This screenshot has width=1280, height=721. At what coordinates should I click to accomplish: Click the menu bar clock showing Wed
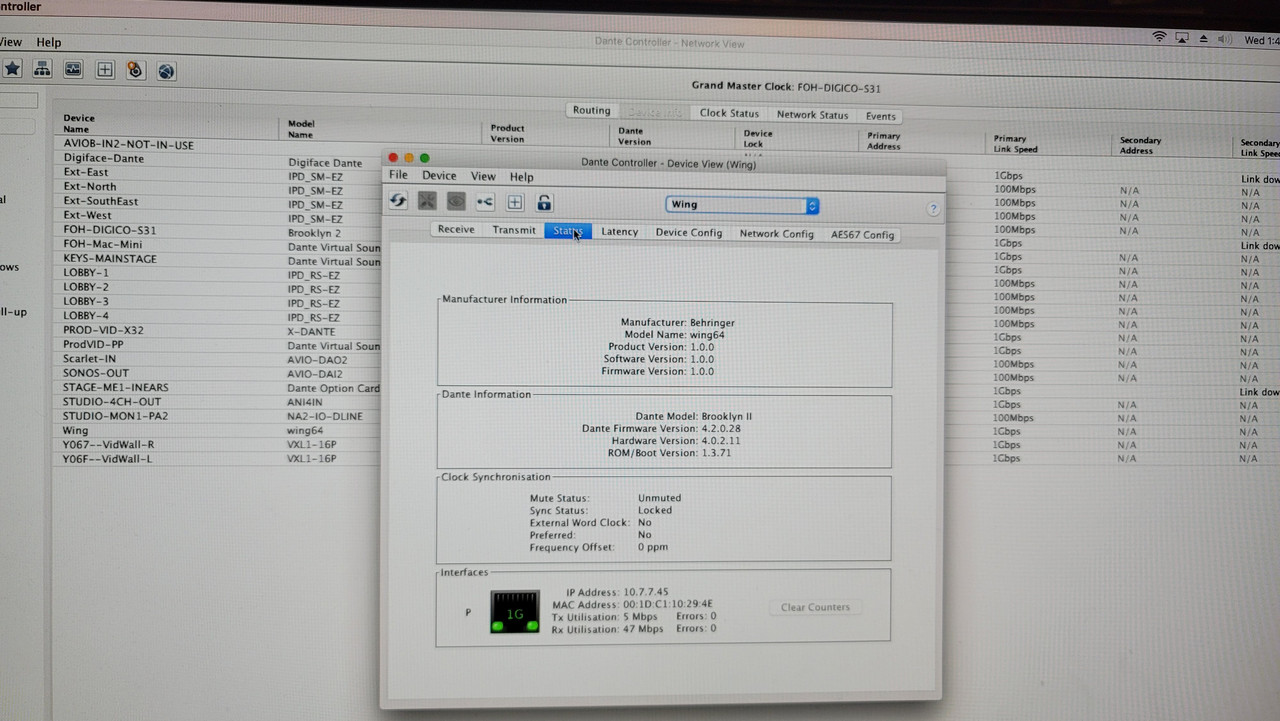(1261, 41)
